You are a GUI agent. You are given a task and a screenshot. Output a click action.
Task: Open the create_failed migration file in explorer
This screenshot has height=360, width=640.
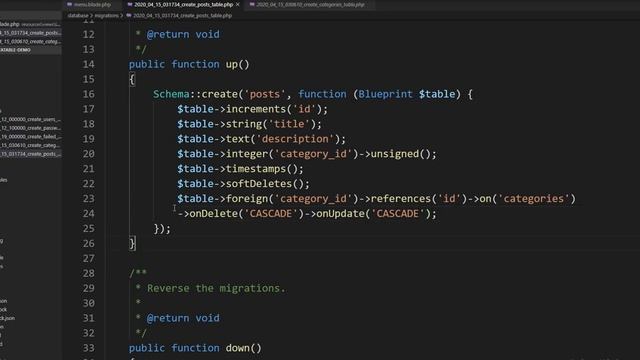coord(31,136)
